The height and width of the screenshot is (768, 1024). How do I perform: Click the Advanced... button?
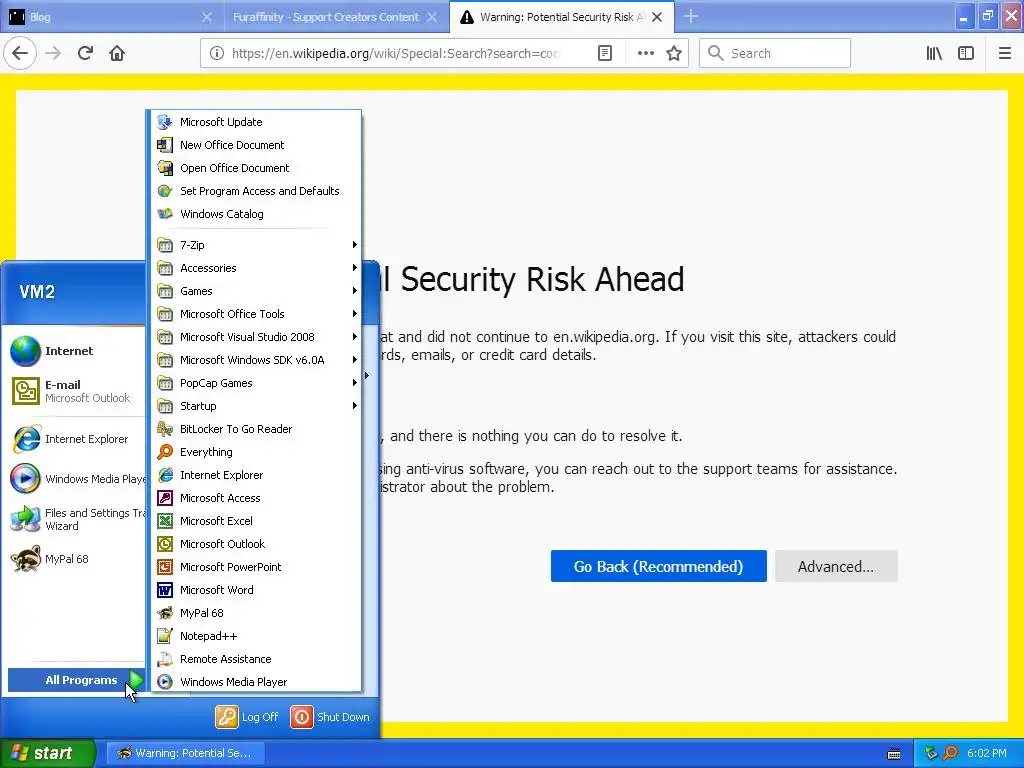[836, 566]
